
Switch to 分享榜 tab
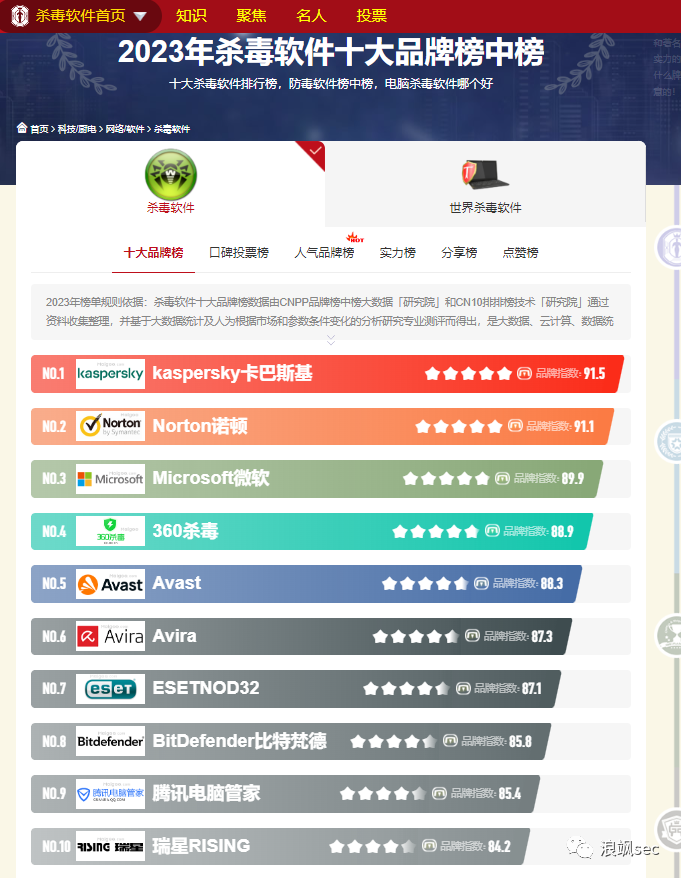click(459, 253)
